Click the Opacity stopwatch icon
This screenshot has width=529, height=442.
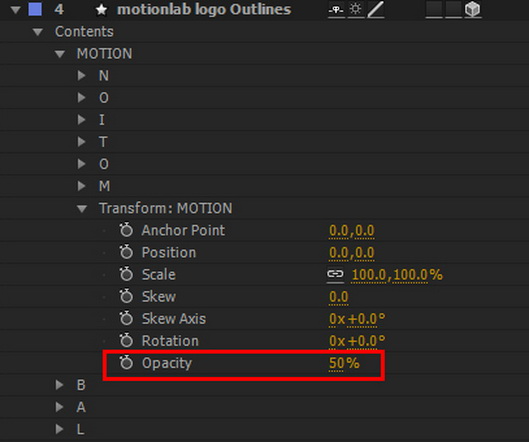(x=127, y=362)
